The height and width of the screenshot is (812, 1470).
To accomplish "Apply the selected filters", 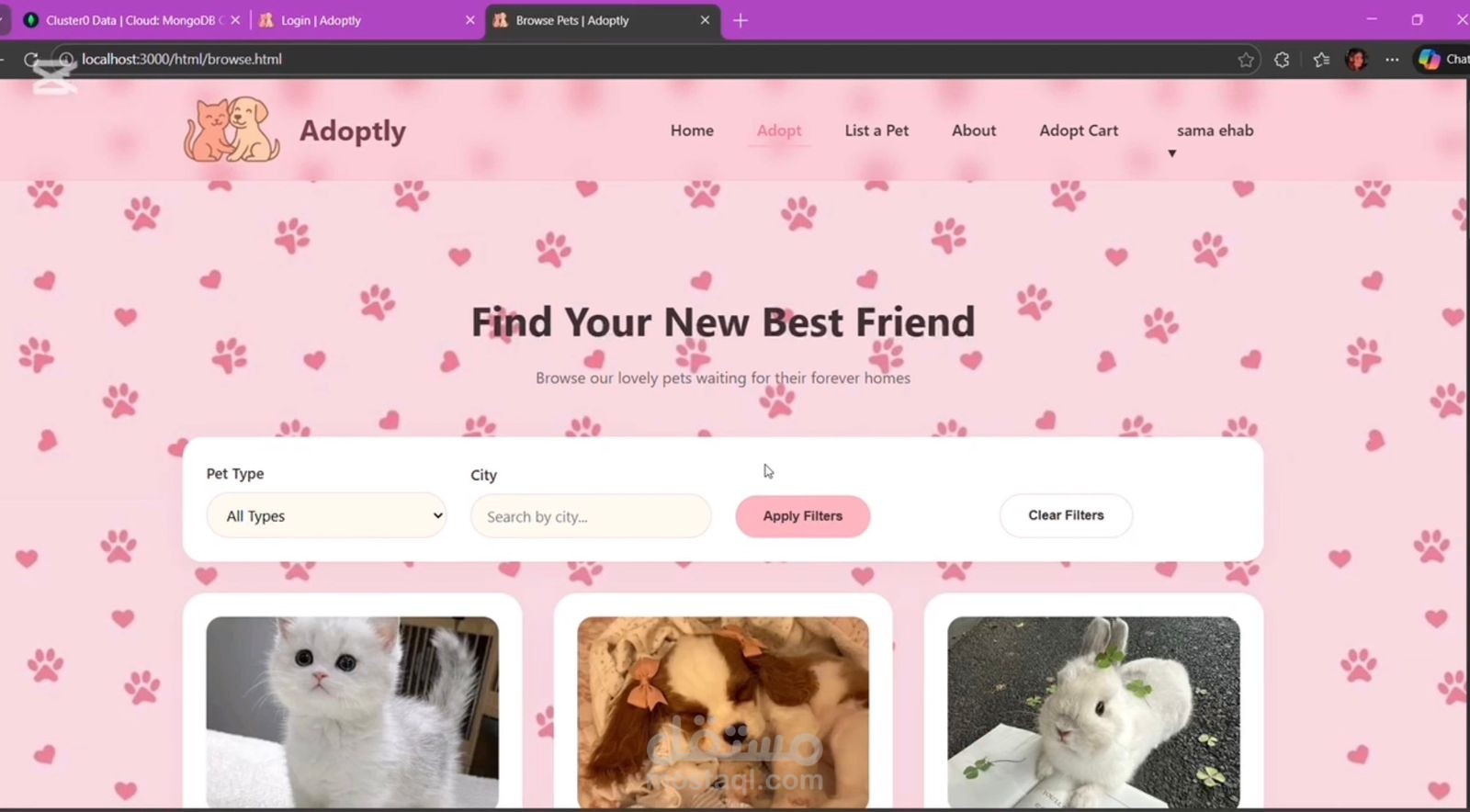I will point(802,516).
